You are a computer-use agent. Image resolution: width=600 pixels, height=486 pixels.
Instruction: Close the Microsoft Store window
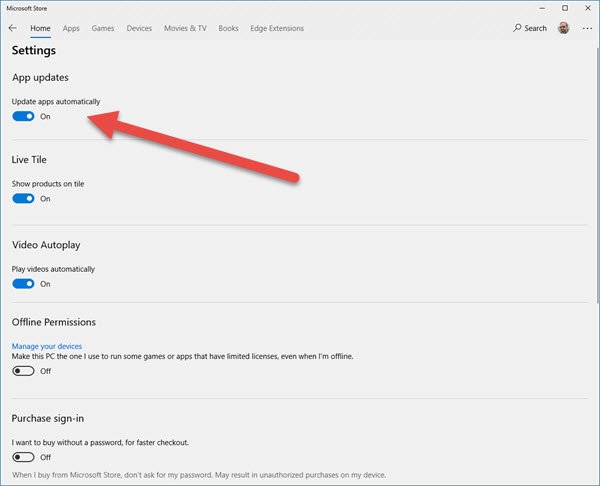tap(588, 8)
